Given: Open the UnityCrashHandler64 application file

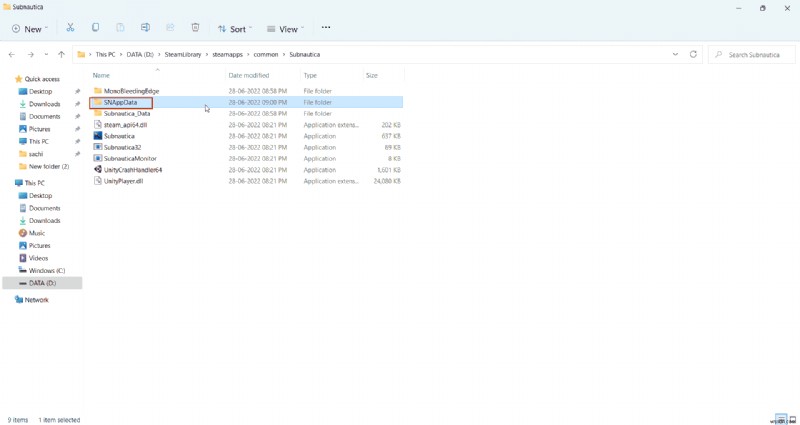Looking at the screenshot, I should (x=132, y=170).
